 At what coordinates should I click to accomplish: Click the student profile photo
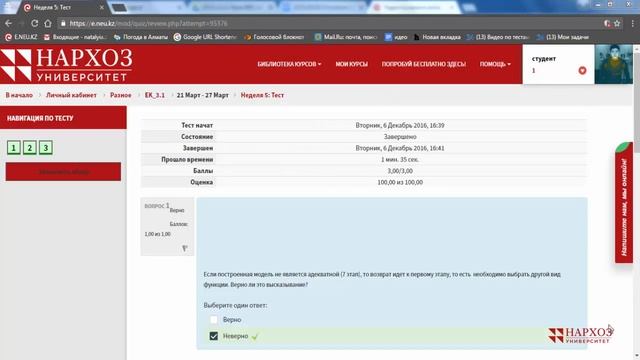613,64
